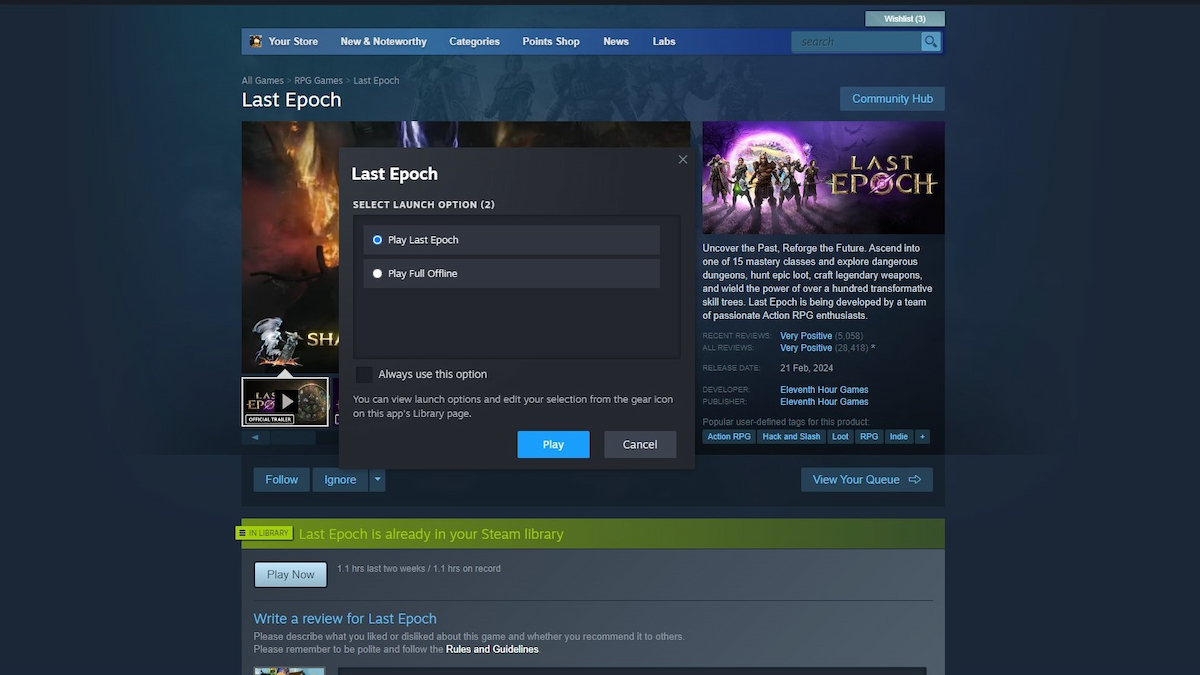This screenshot has height=675, width=1200.
Task: Open the Last Epoch capsule image
Action: click(823, 178)
